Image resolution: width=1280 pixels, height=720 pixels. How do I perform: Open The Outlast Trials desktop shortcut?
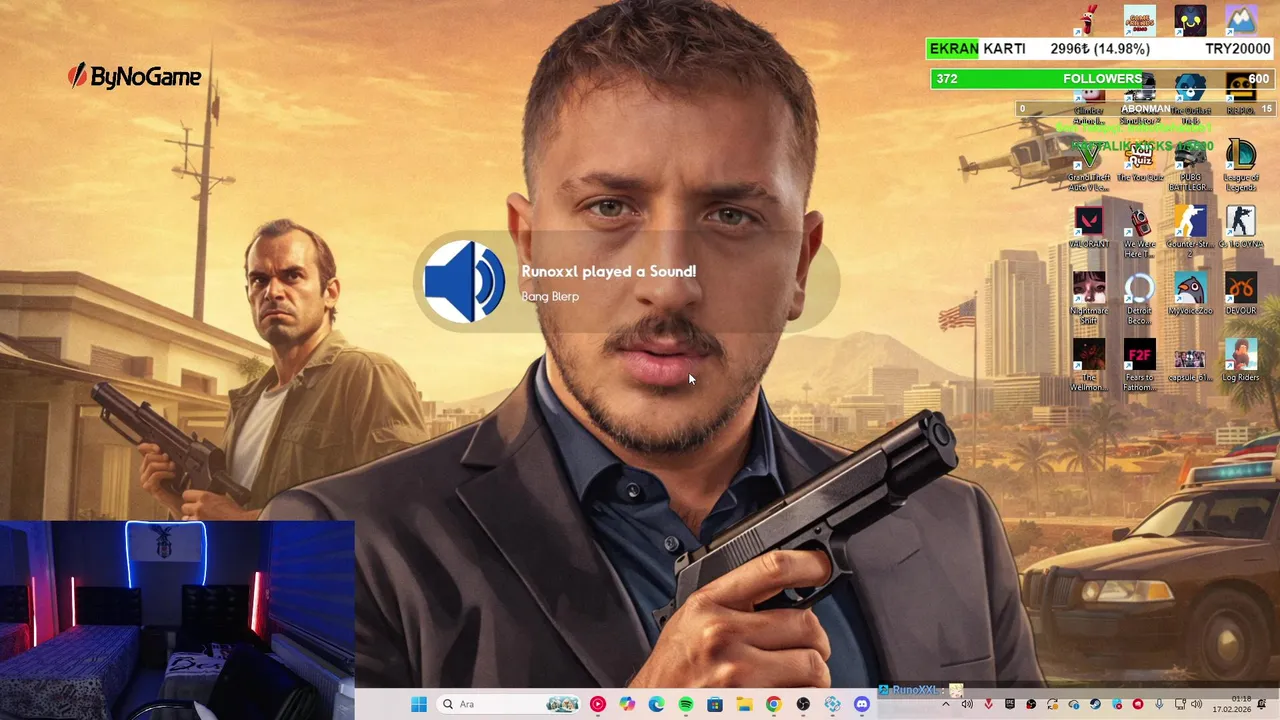(x=1190, y=99)
